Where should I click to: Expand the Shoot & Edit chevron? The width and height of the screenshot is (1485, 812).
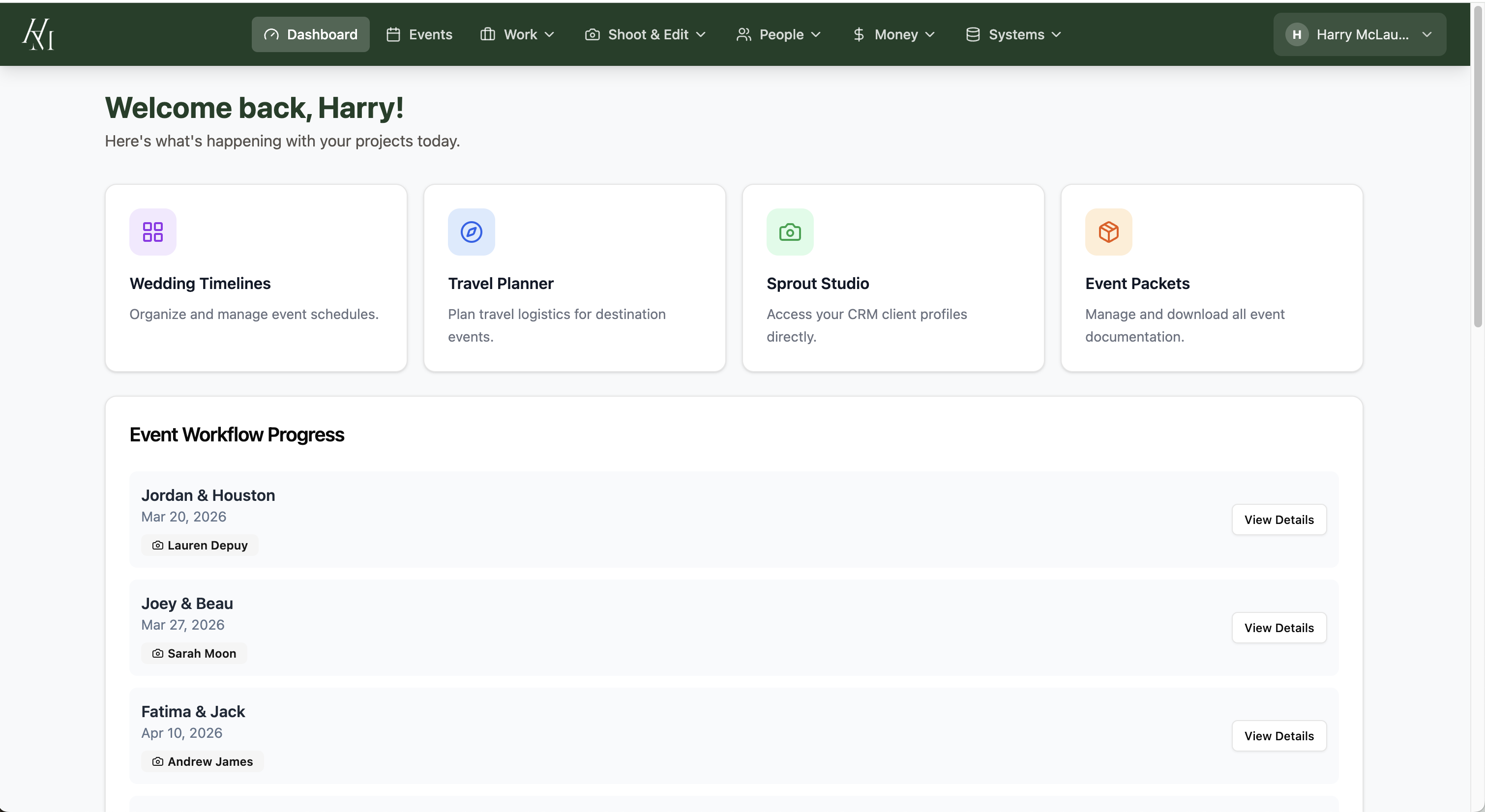click(x=701, y=34)
